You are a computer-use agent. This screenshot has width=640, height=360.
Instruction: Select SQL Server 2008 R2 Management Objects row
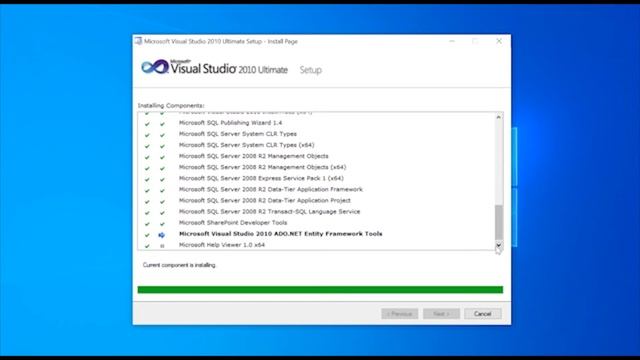(x=253, y=156)
